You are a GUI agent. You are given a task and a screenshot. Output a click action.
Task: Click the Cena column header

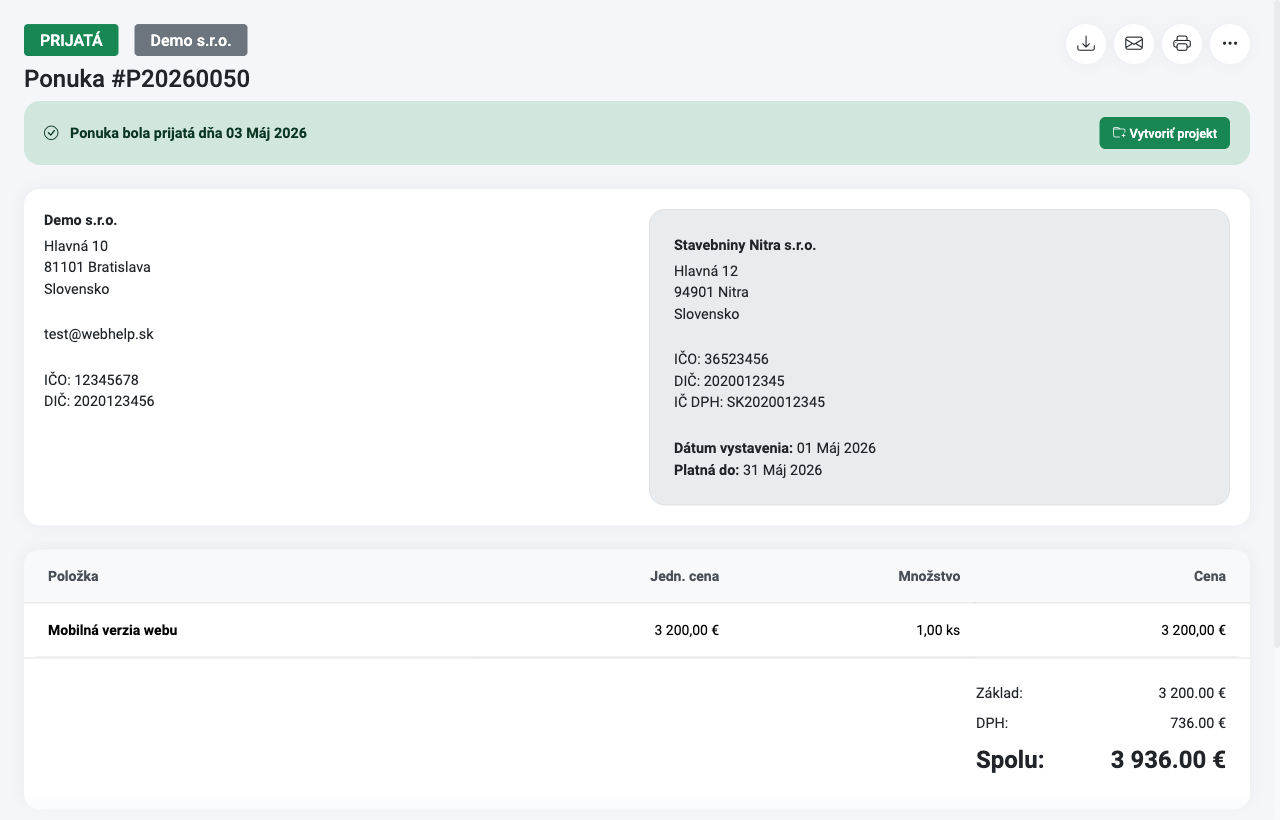pos(1209,576)
